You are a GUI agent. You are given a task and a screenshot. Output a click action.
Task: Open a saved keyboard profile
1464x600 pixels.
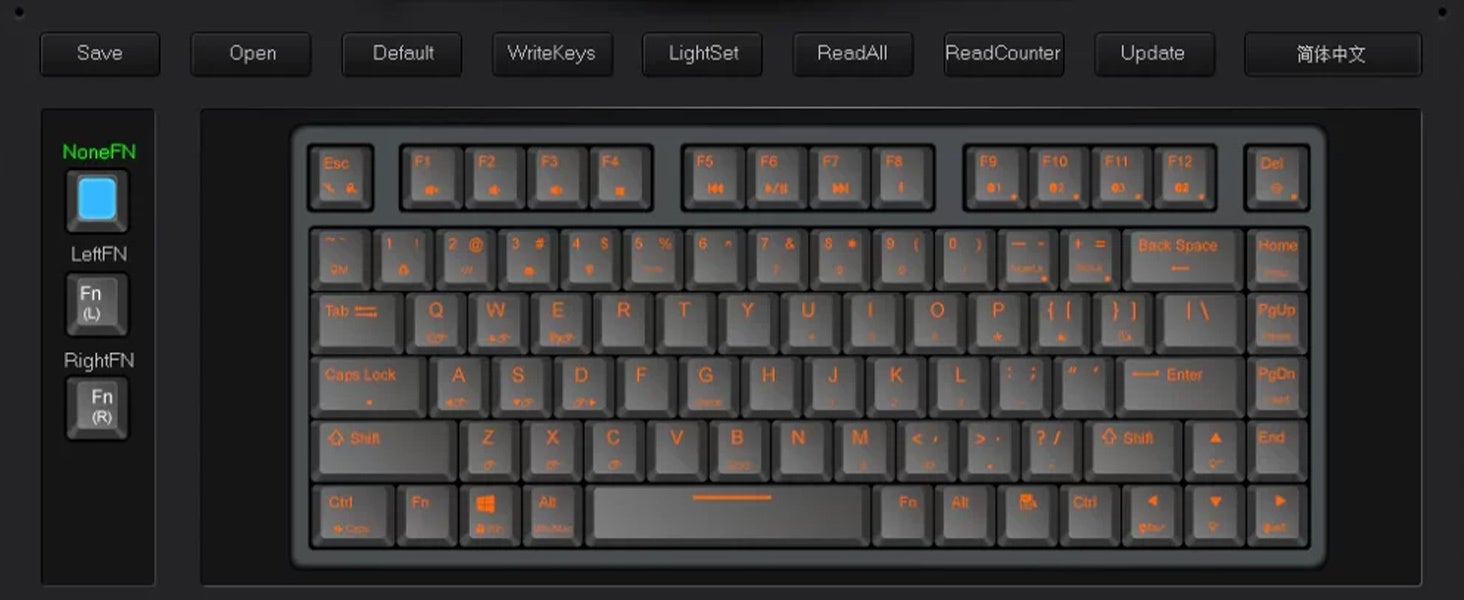point(252,54)
